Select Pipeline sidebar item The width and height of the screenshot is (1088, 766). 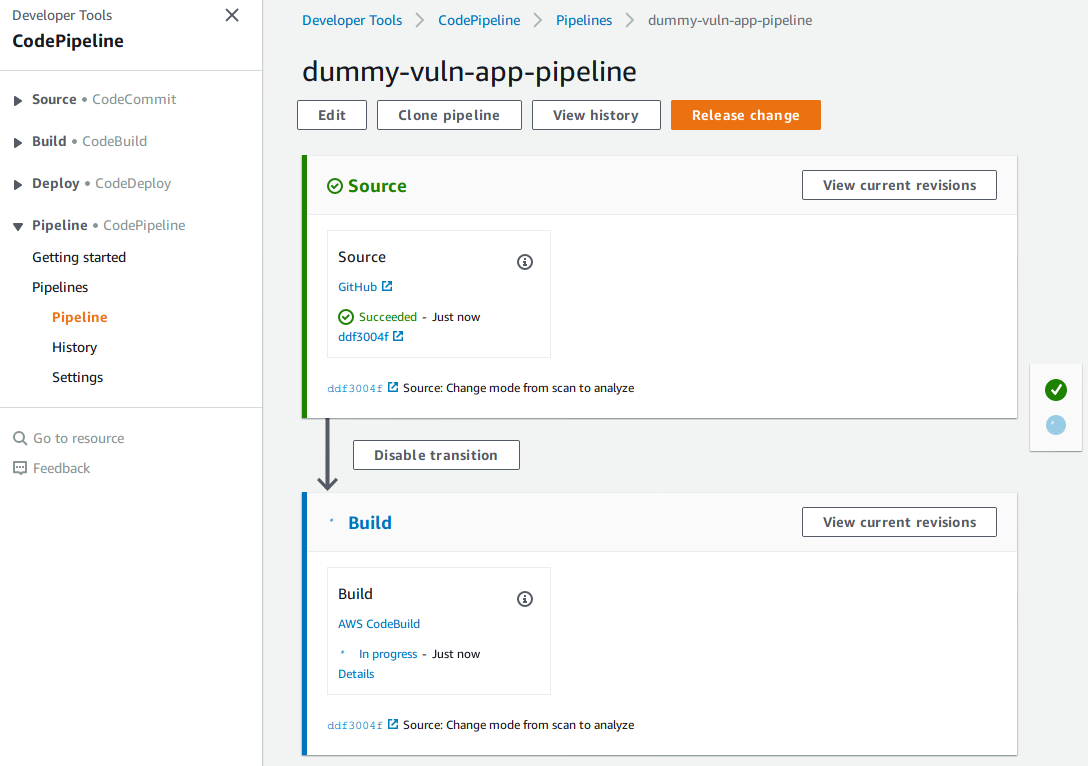[x=80, y=317]
